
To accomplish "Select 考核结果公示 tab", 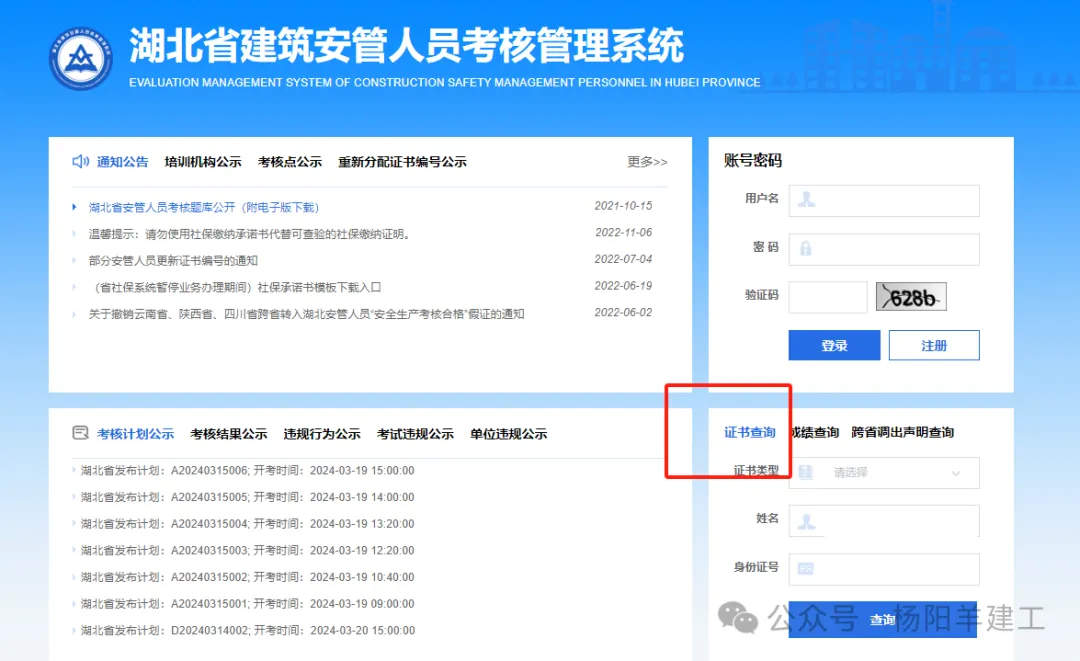I will tap(229, 434).
